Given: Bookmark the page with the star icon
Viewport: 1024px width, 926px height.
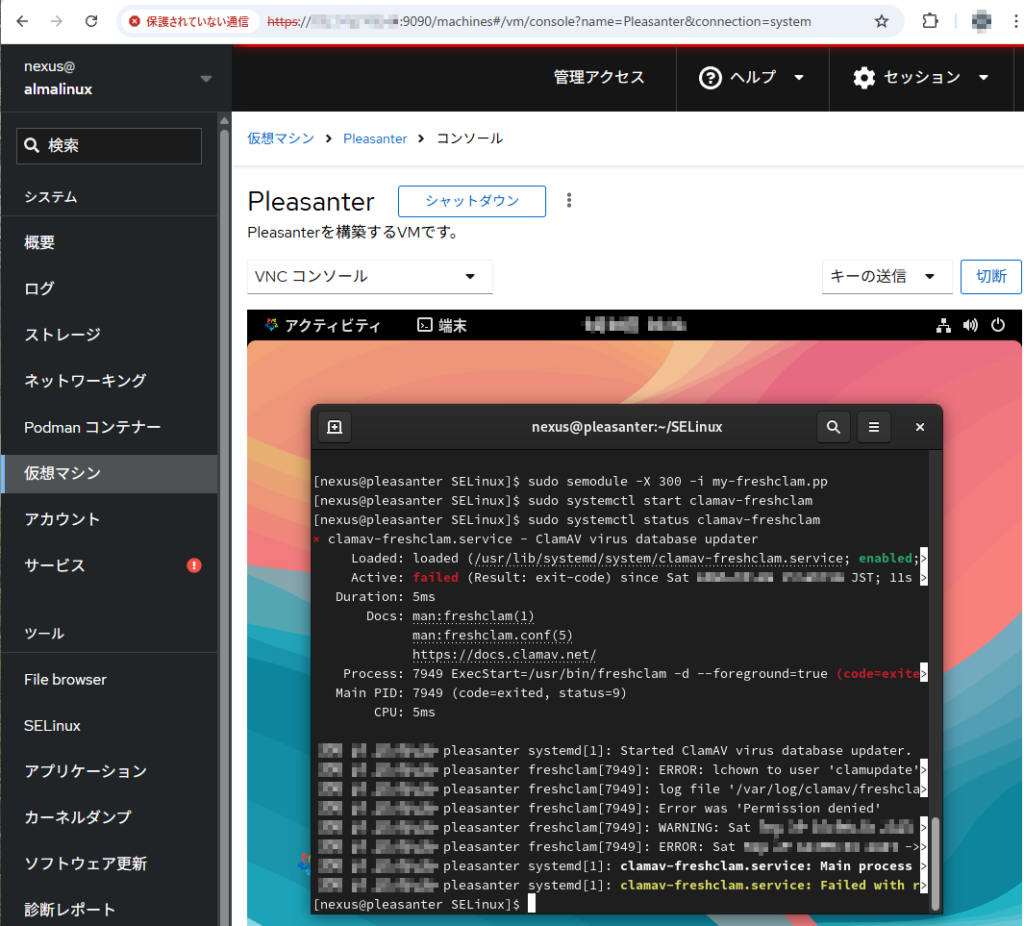Looking at the screenshot, I should click(x=881, y=21).
